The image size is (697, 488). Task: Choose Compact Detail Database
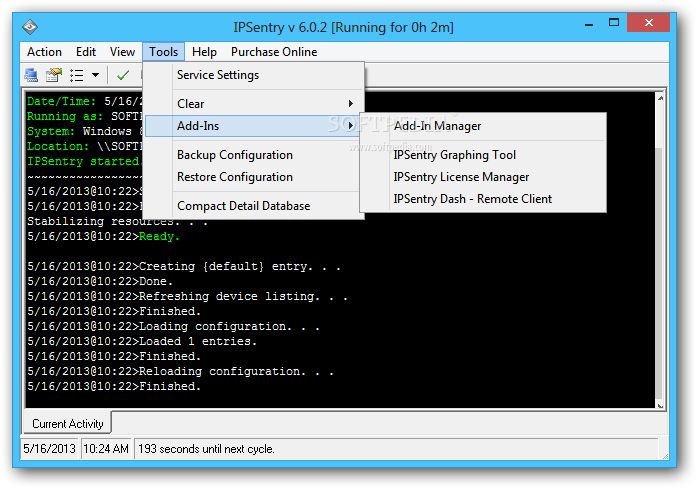(254, 206)
